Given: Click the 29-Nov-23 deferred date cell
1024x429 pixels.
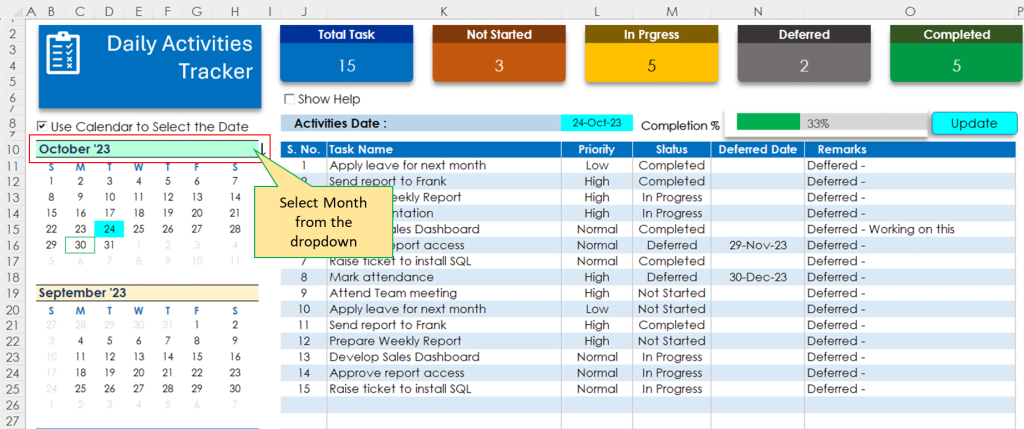Looking at the screenshot, I should (758, 246).
